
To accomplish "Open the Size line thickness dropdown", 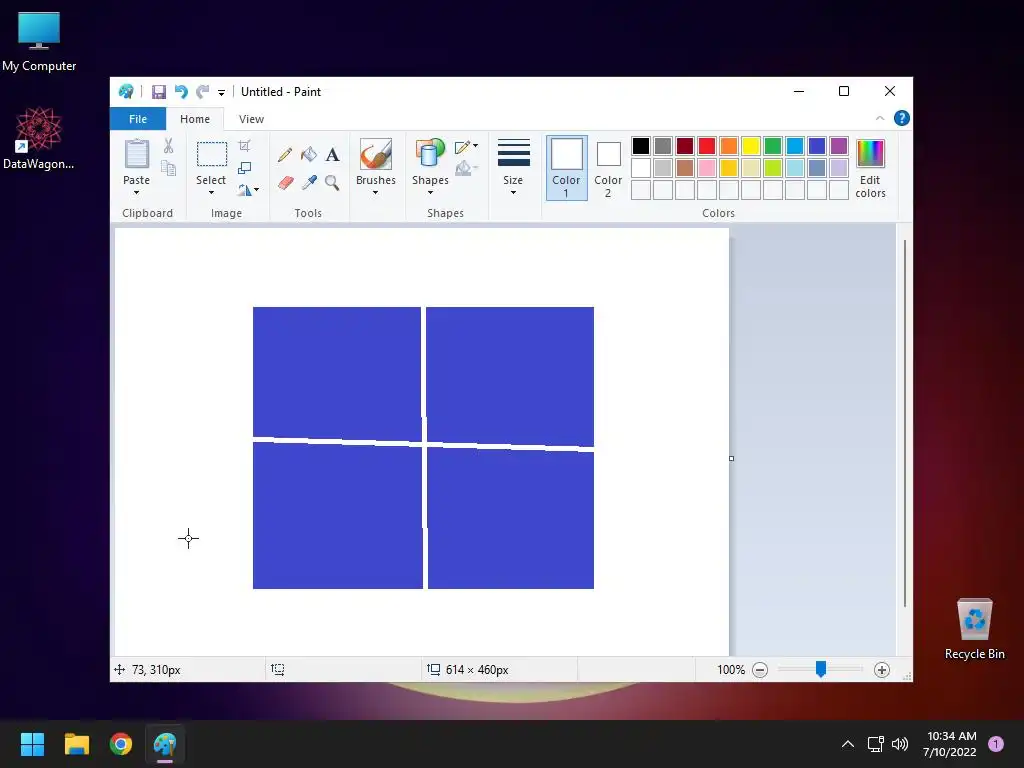I will [x=513, y=167].
